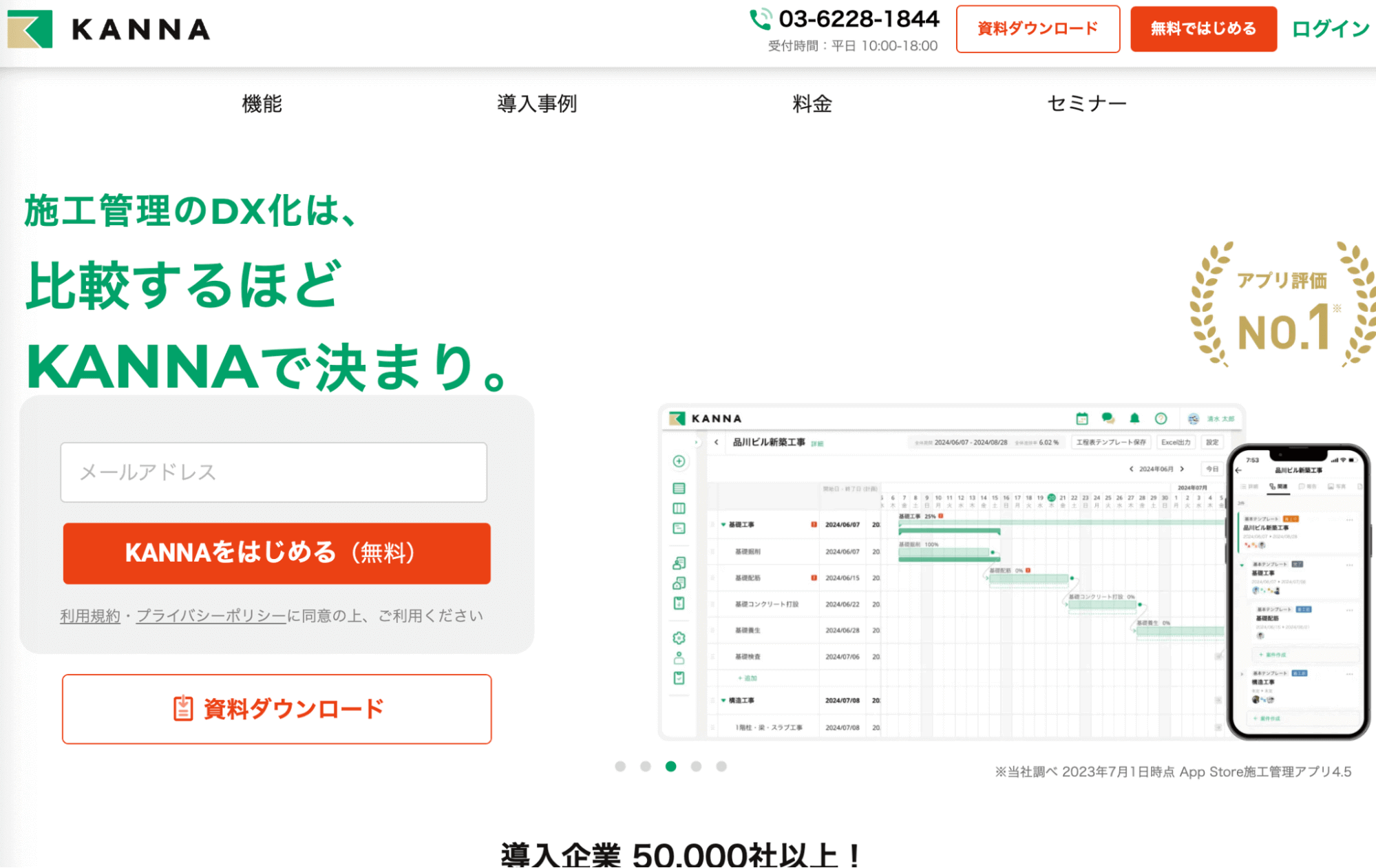Click red alert badge on 基礎工事 row

814,525
